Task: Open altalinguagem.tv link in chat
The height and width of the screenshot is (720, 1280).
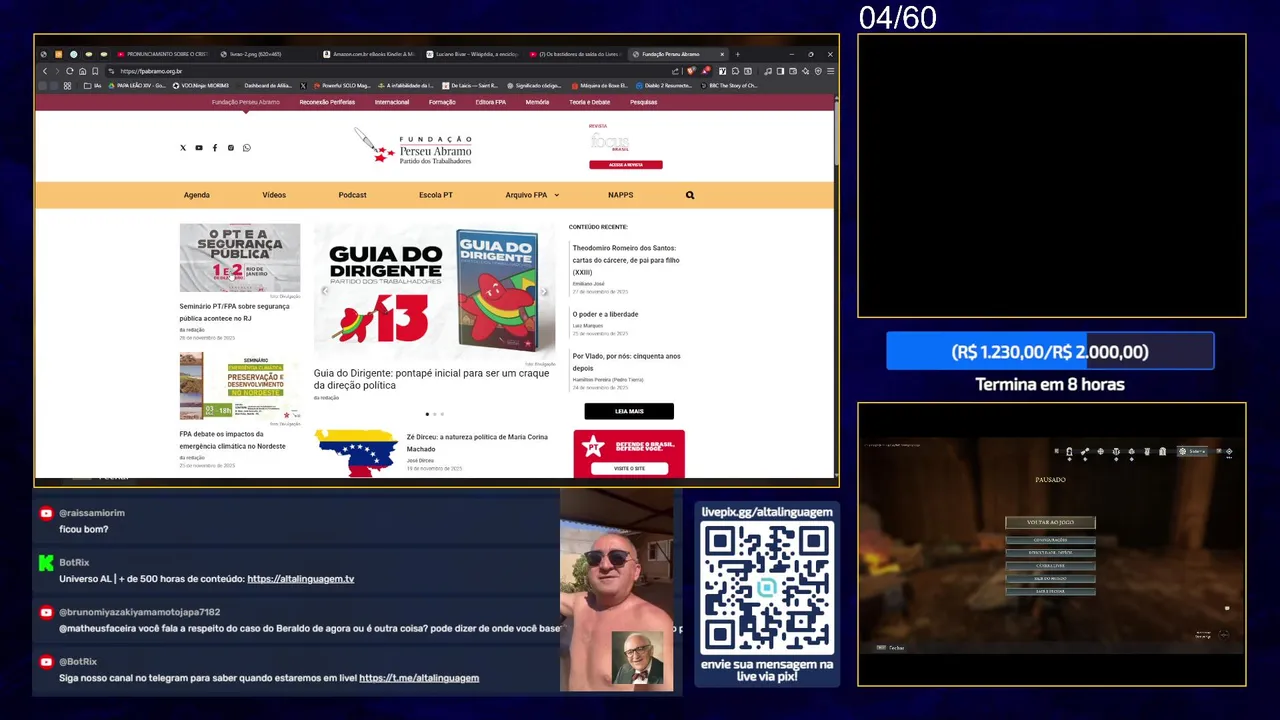Action: [x=300, y=579]
